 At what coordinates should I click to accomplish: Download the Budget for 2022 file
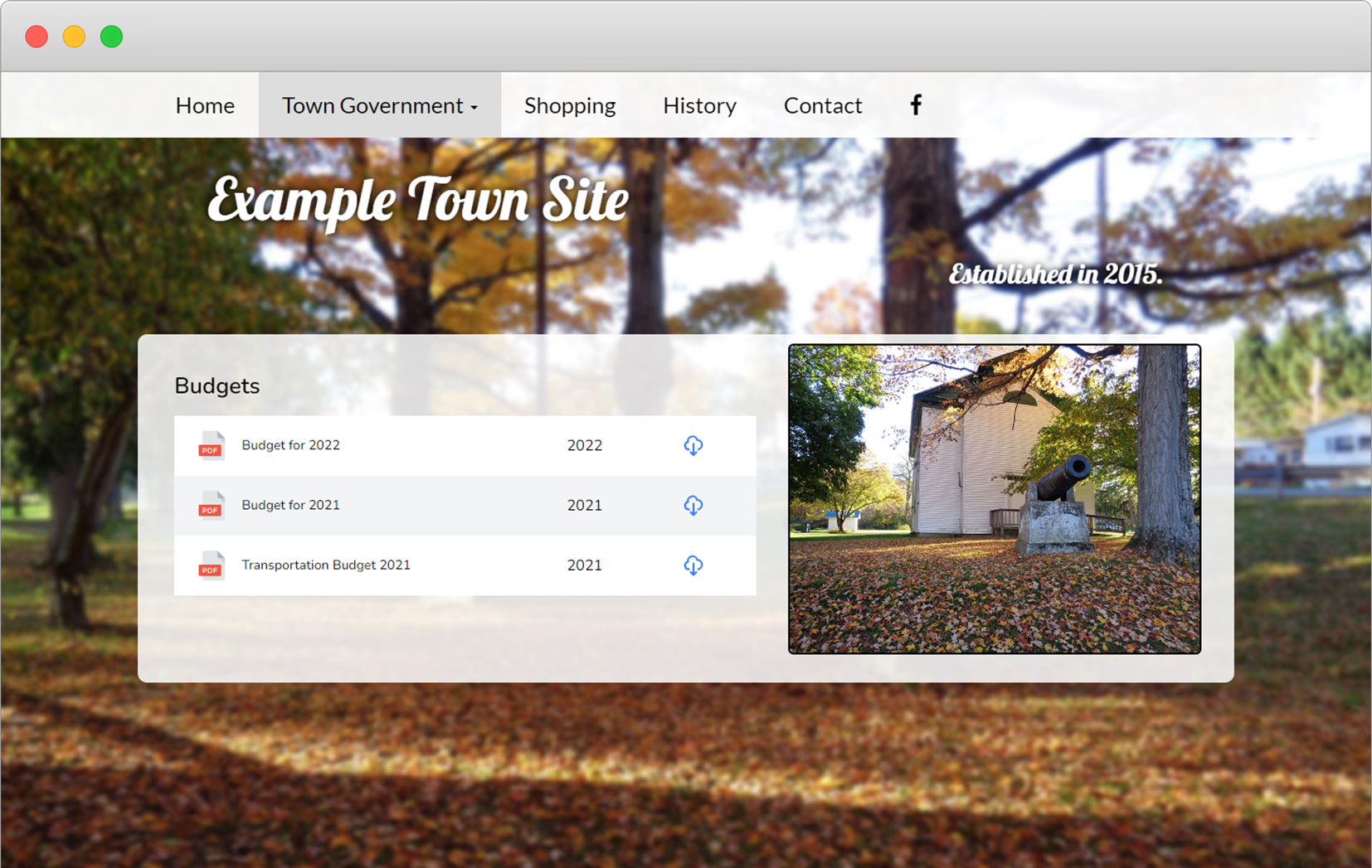coord(693,445)
